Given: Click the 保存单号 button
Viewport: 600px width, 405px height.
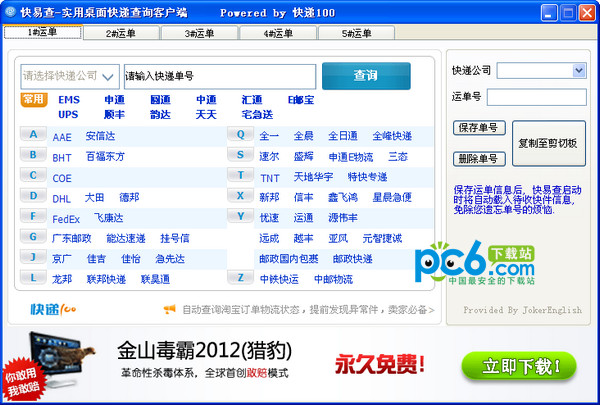Looking at the screenshot, I should coord(479,128).
